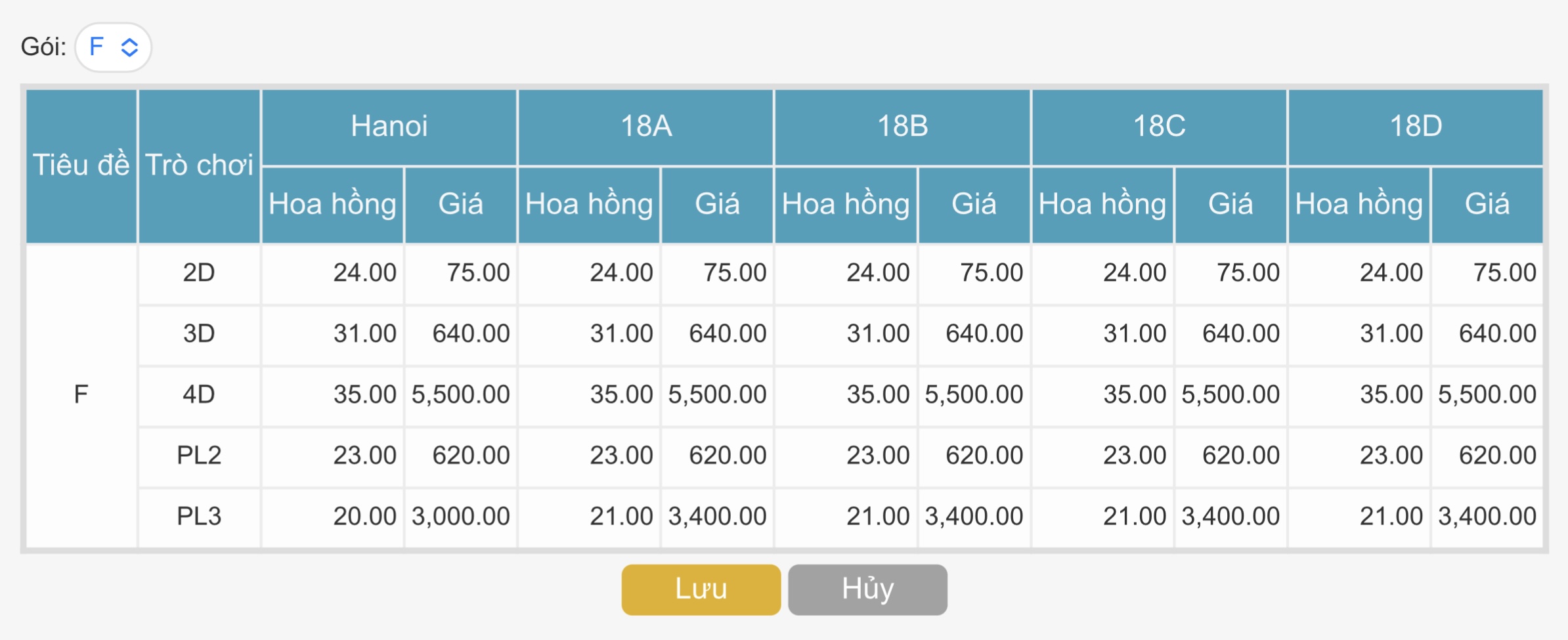Select the 18A 3D Giá value cell
This screenshot has width=1568, height=640.
[718, 334]
